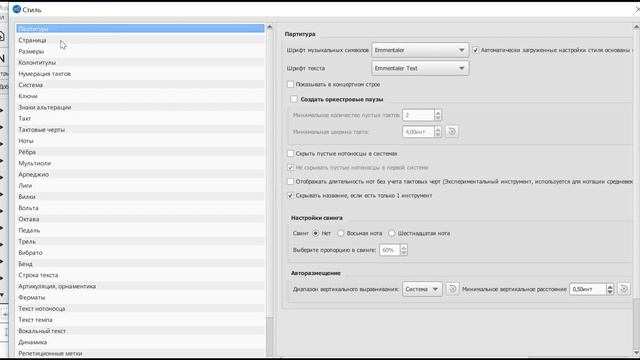
Task: Select 'Динамика' list item
Action: pos(140,342)
